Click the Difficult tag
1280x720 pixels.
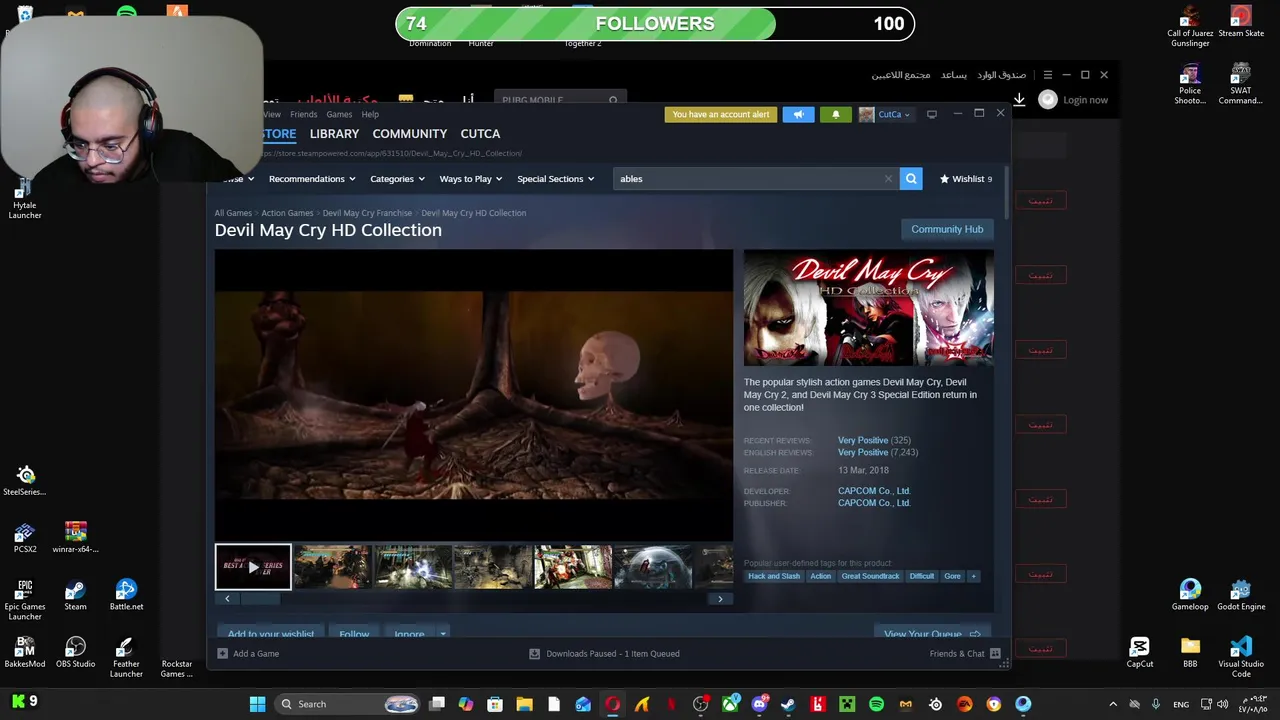tap(922, 576)
